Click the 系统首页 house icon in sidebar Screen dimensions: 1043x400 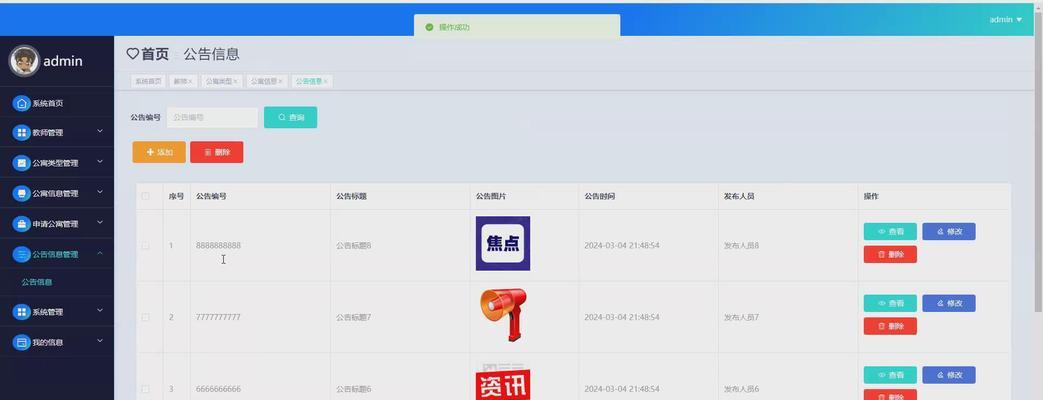(22, 103)
